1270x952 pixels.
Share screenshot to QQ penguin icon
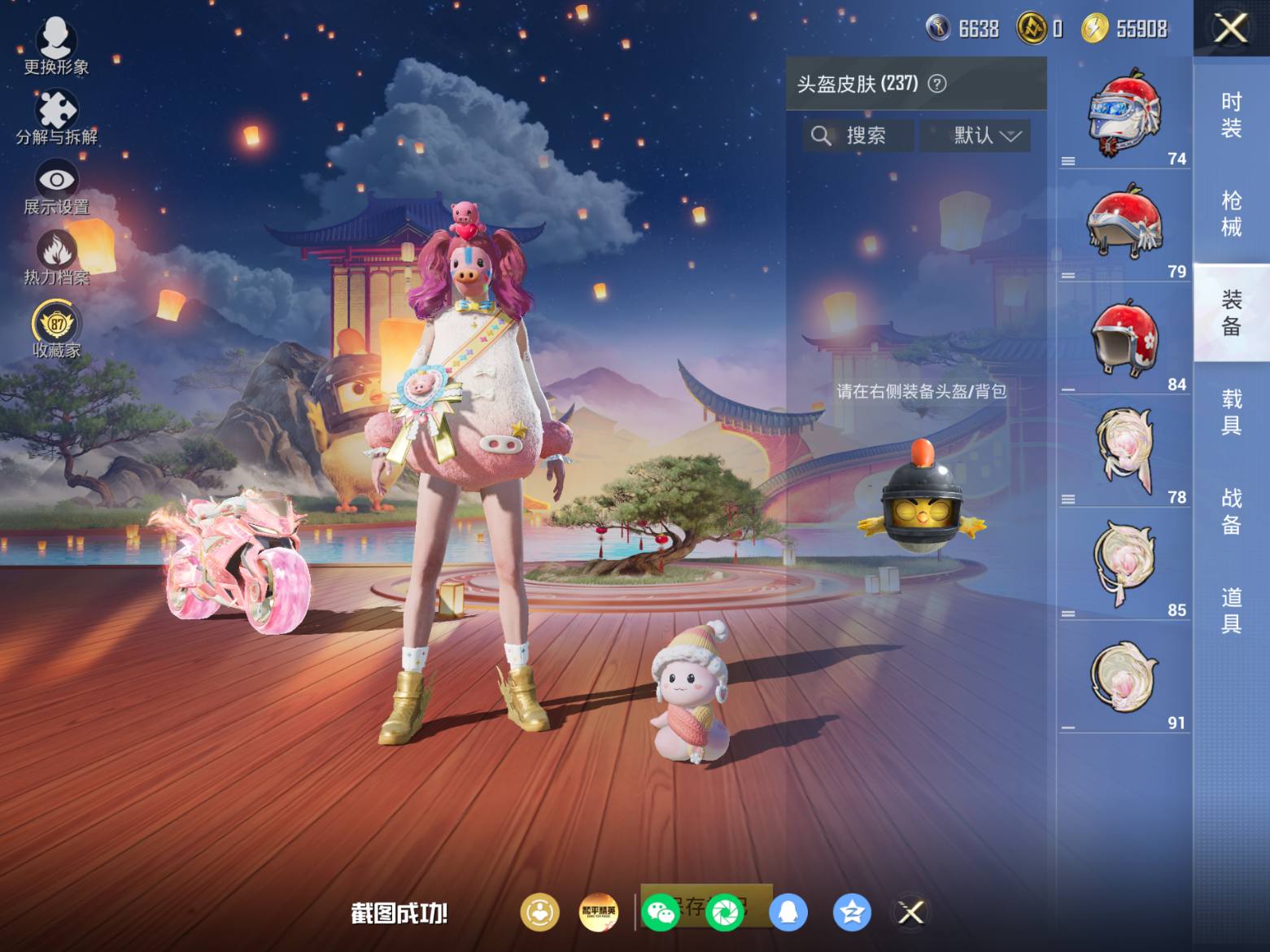788,912
